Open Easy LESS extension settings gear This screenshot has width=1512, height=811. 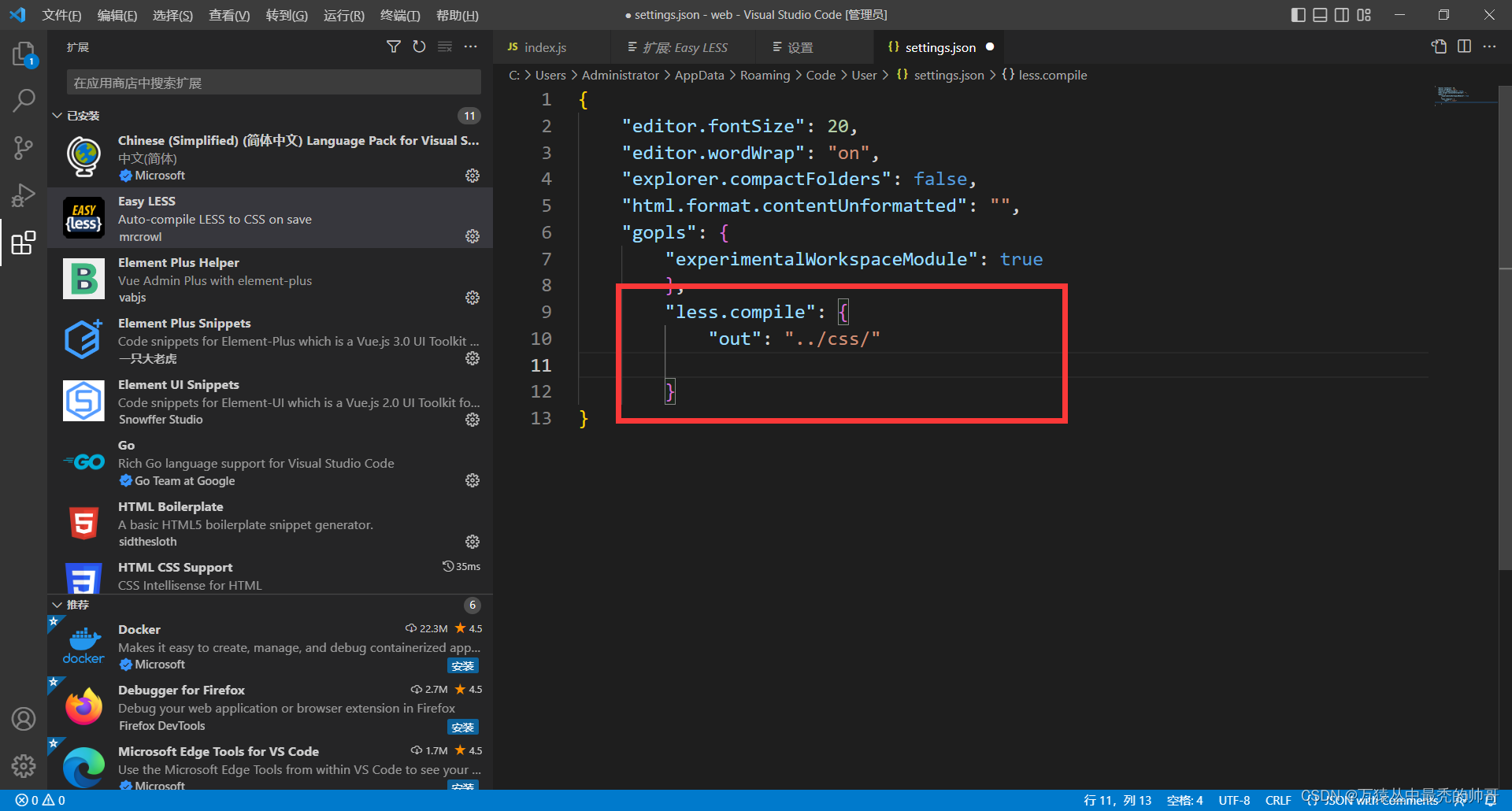472,236
